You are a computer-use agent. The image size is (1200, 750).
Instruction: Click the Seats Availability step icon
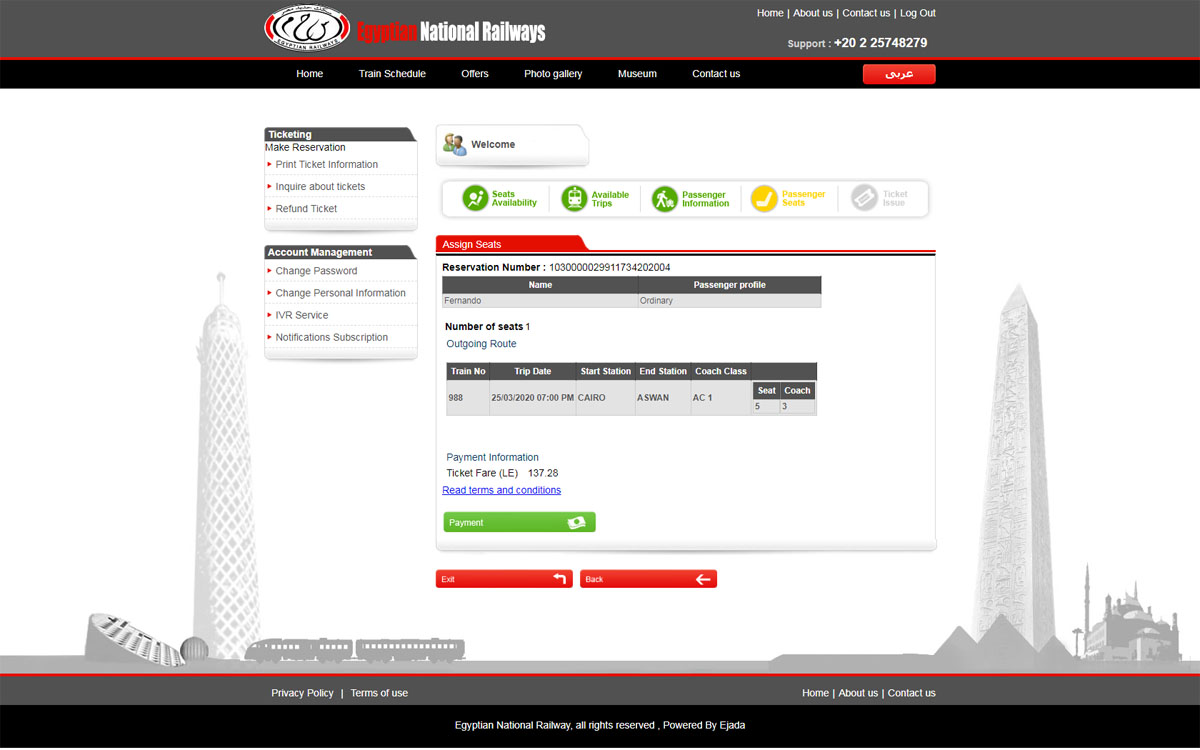point(475,199)
